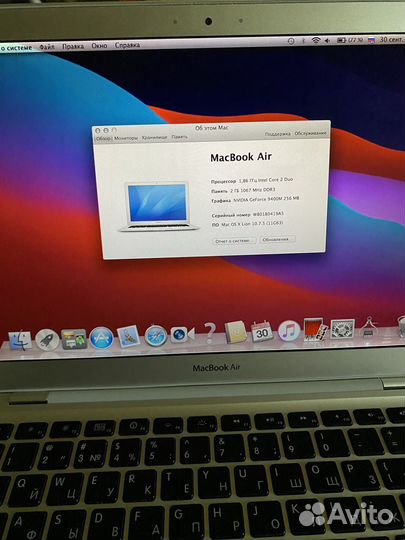
Task: Open the Справка menu
Action: pyautogui.click(x=127, y=45)
